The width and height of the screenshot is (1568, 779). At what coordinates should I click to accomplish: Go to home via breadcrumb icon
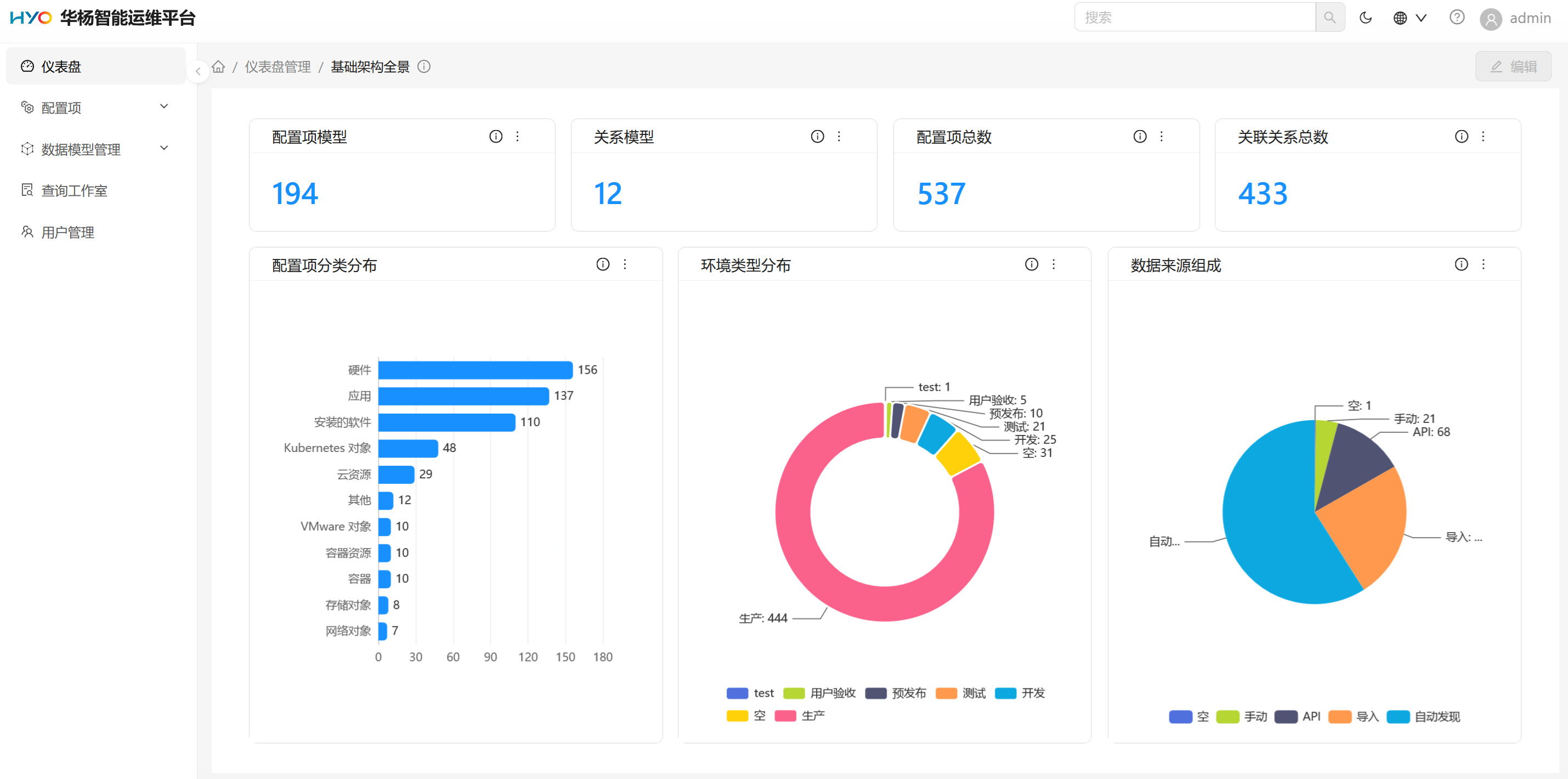click(x=218, y=66)
